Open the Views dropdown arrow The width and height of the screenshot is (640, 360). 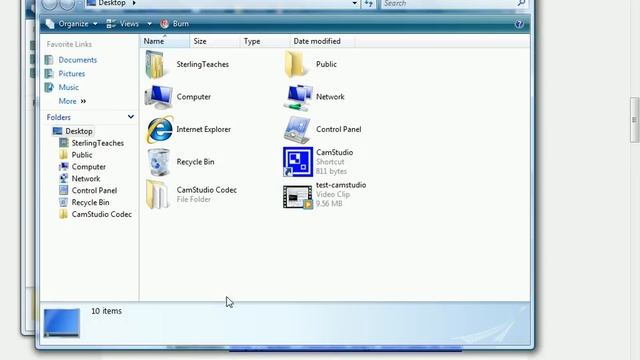coord(149,24)
